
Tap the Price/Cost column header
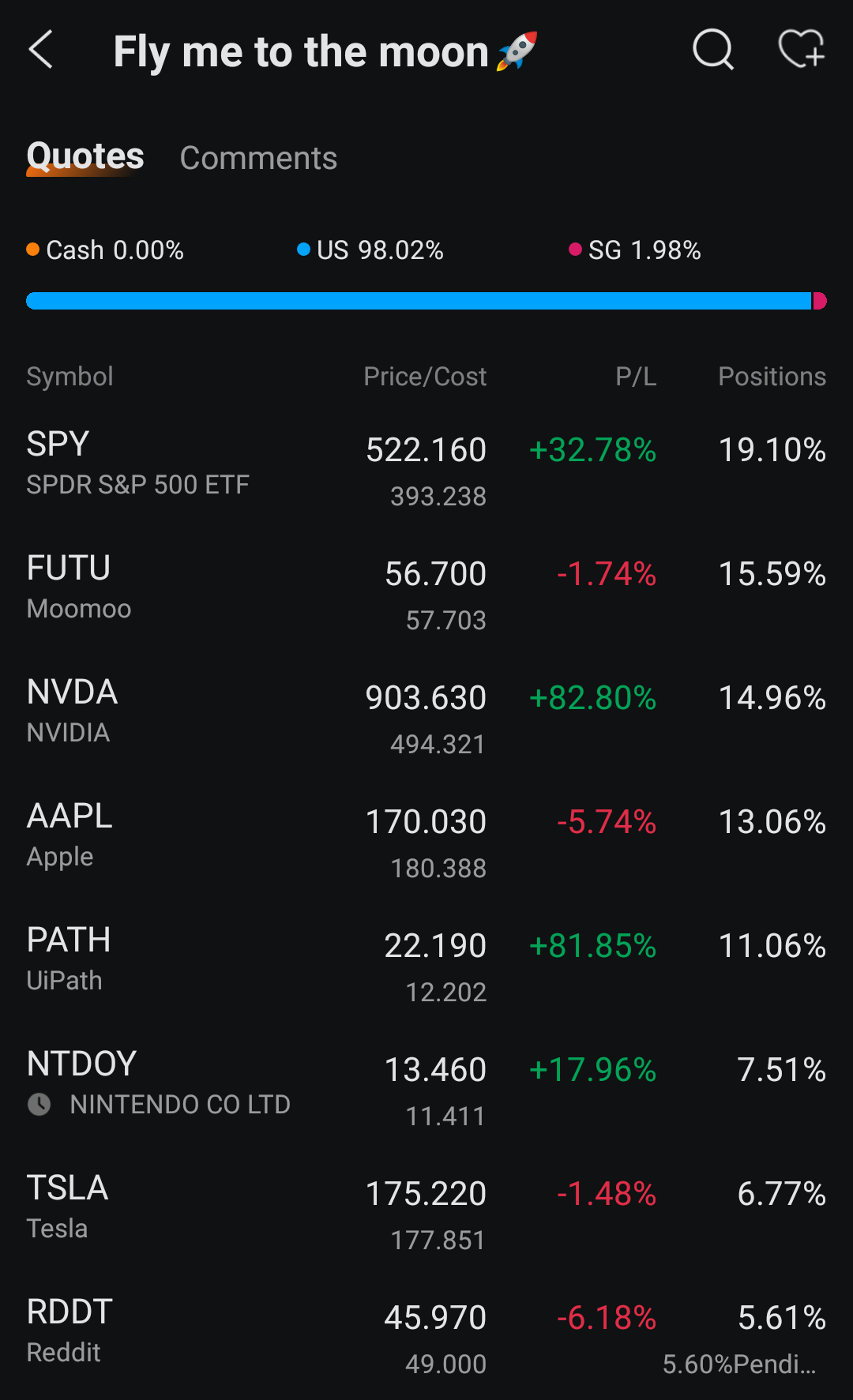[x=425, y=377]
